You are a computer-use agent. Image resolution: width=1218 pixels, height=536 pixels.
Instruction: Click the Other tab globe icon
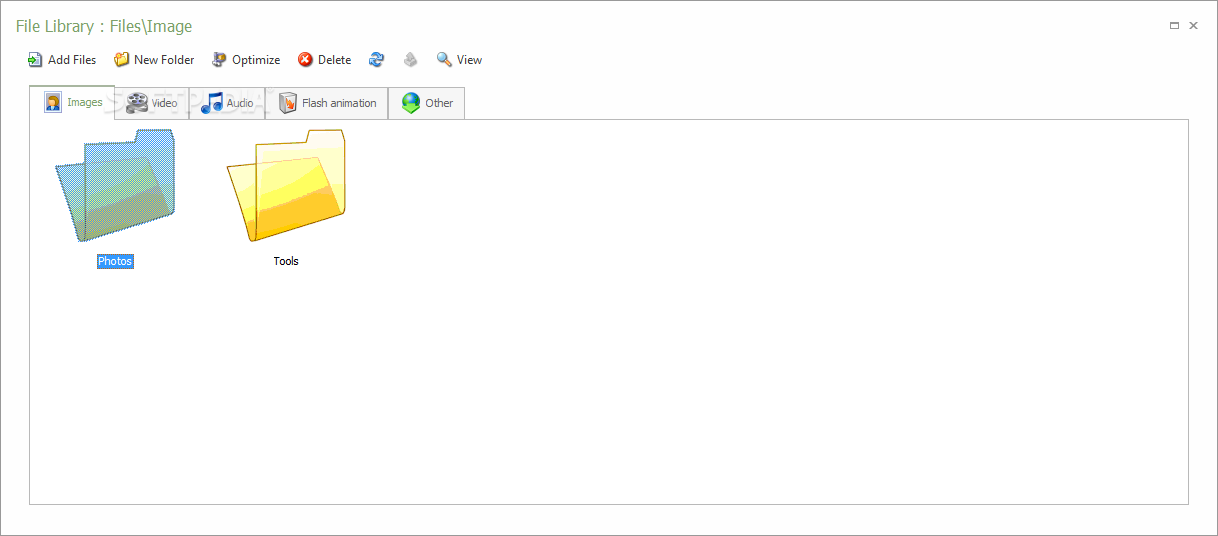click(411, 103)
